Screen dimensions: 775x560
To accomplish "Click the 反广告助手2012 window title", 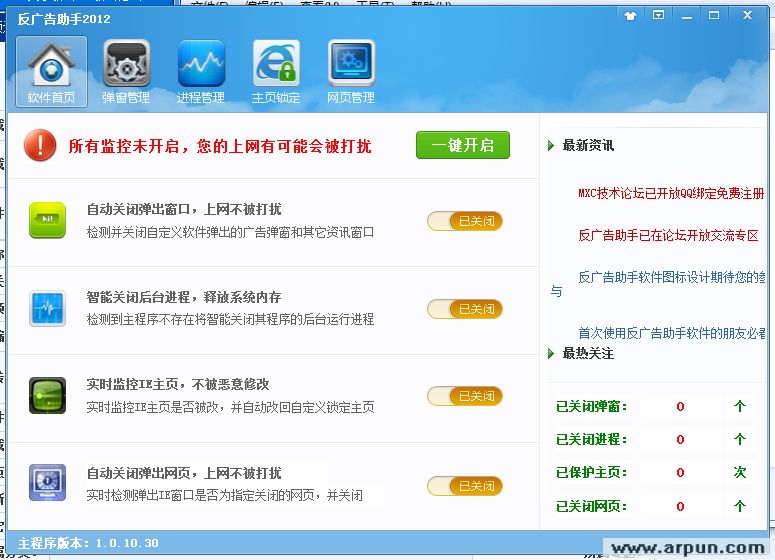I will click(64, 19).
